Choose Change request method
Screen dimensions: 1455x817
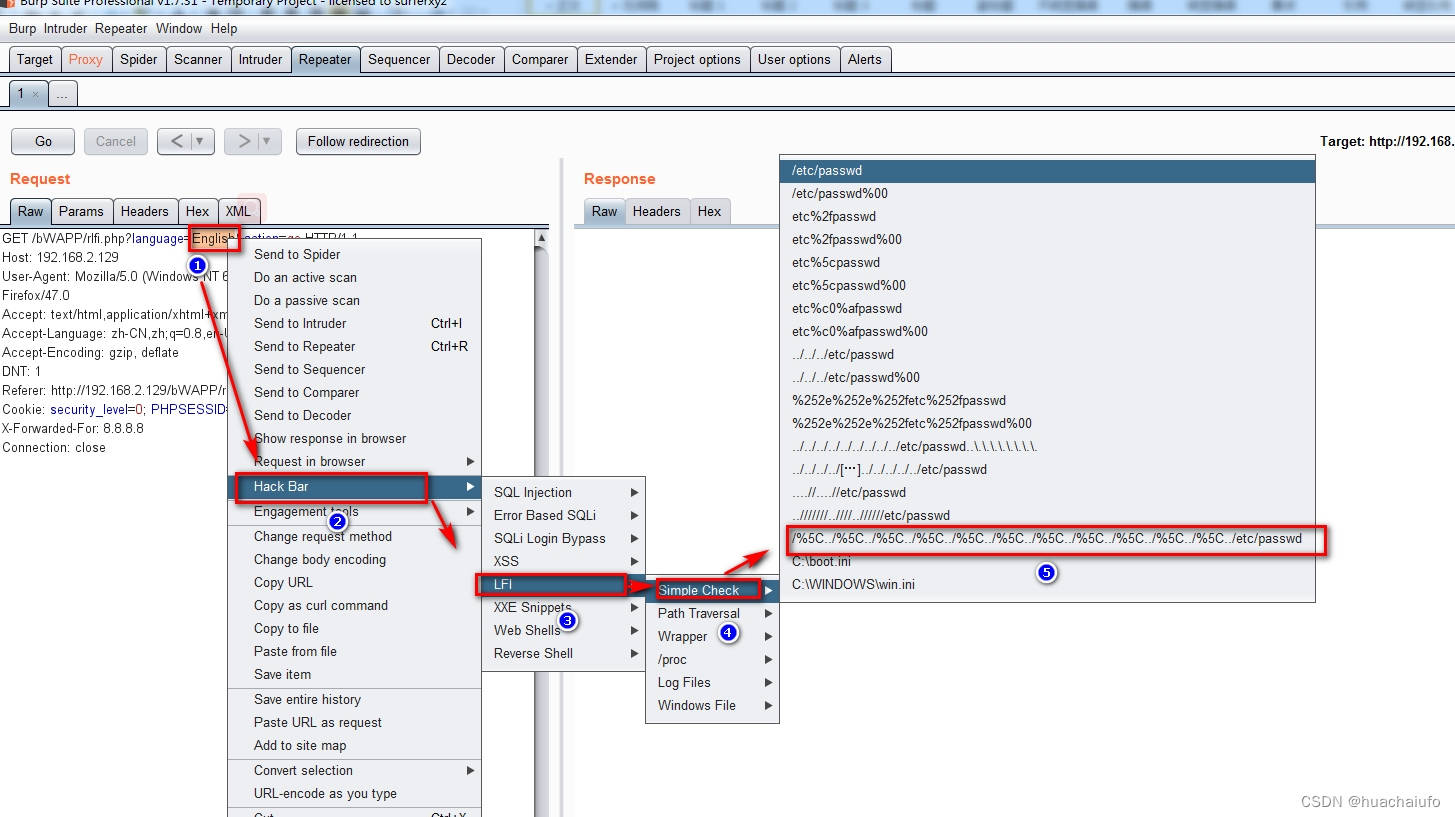click(x=355, y=536)
